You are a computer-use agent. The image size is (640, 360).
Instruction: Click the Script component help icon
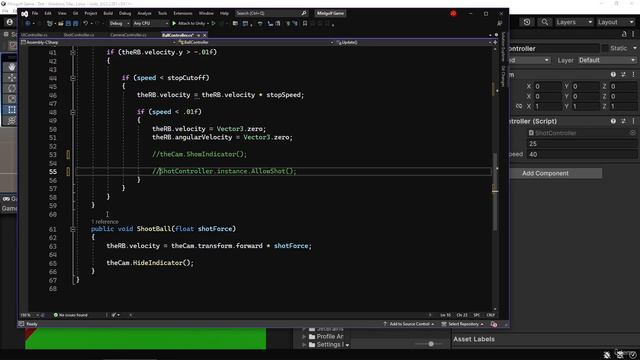click(x=613, y=121)
